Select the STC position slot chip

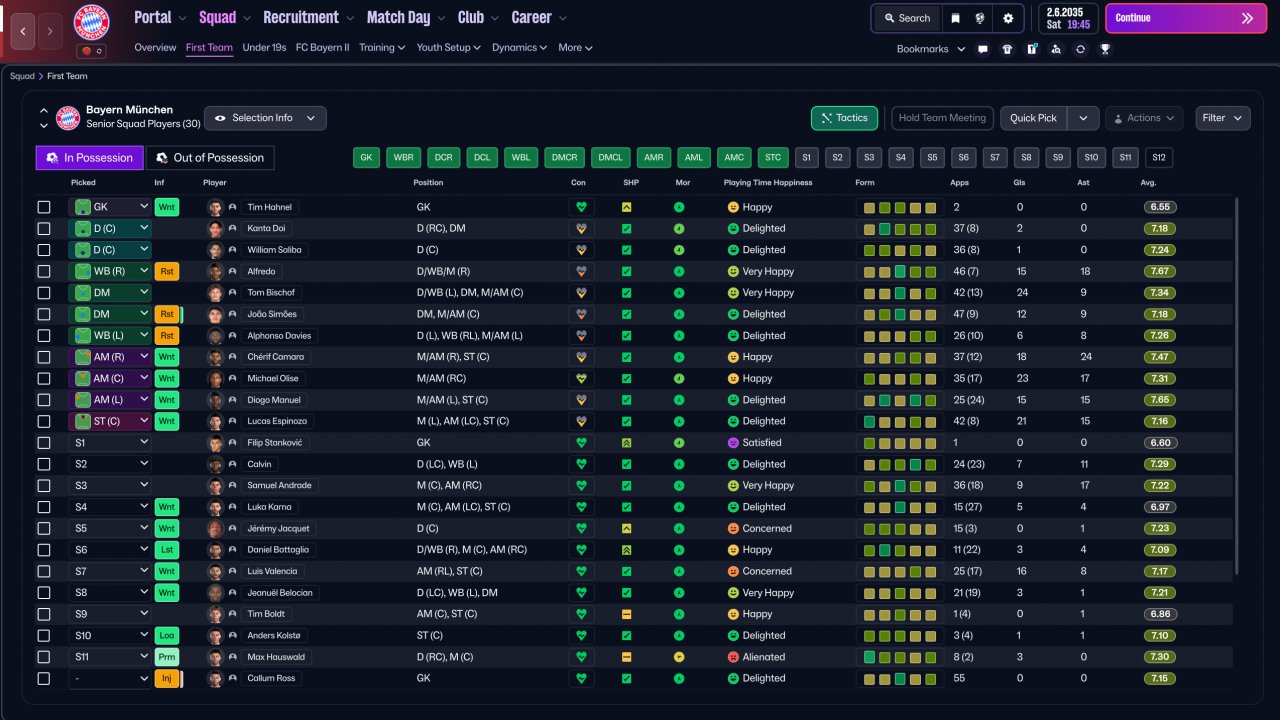(773, 158)
